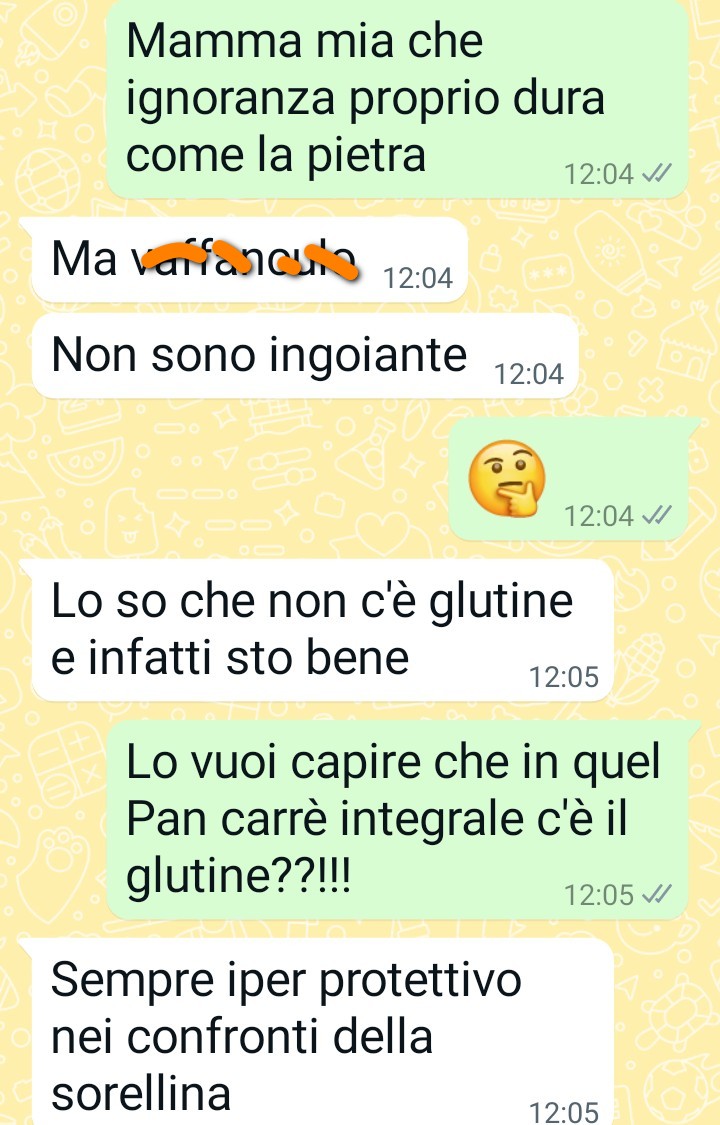
Task: Tap double checkmarks on the emoji message
Action: [x=655, y=515]
